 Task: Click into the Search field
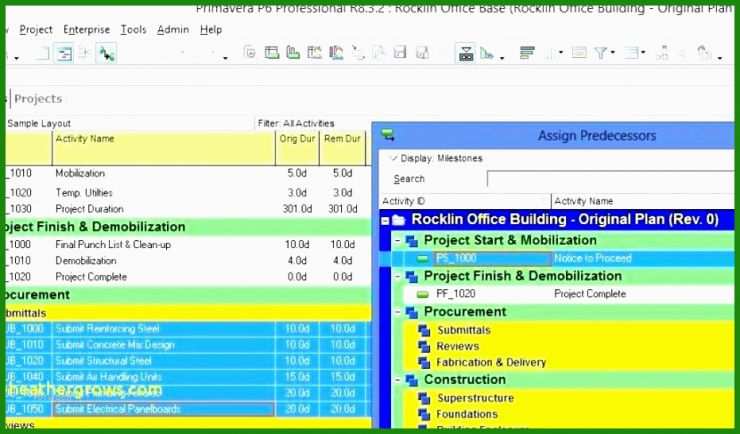[x=610, y=179]
